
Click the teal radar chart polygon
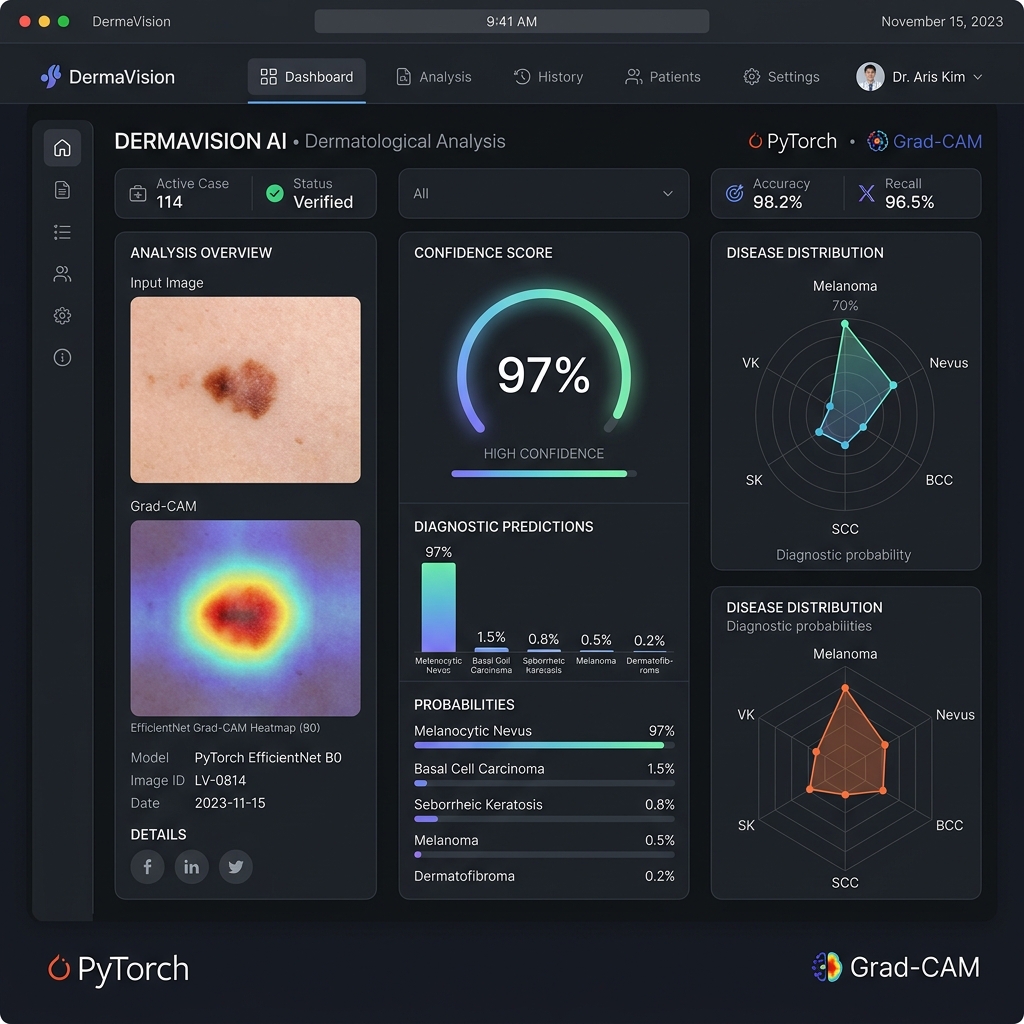click(x=854, y=392)
